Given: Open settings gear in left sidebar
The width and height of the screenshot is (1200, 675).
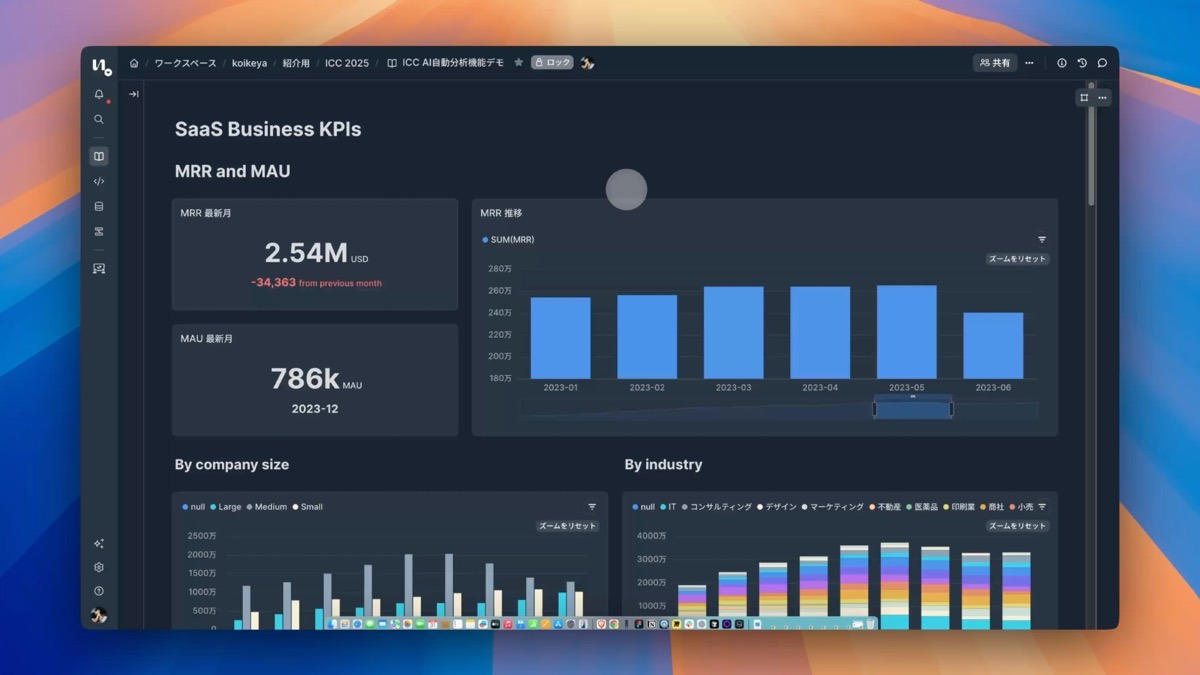Looking at the screenshot, I should click(x=99, y=567).
